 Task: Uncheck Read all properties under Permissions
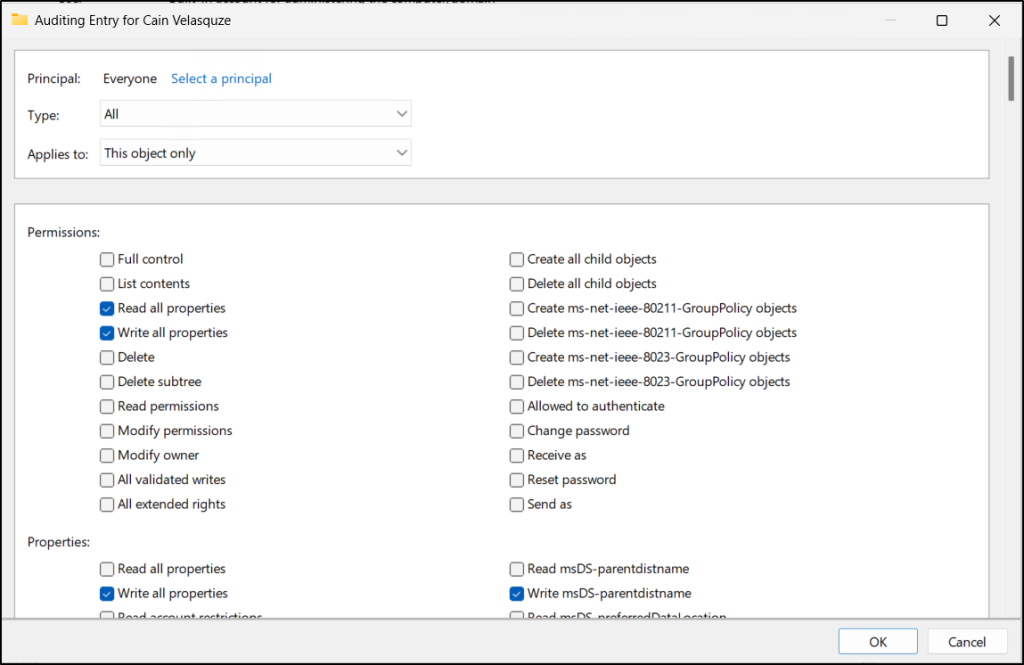click(x=107, y=309)
